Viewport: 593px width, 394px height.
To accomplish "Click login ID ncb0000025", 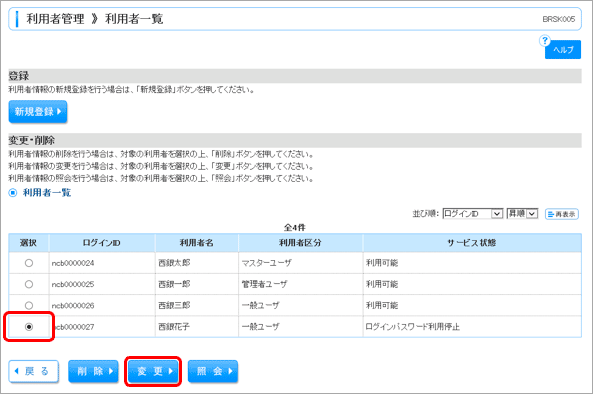I will coord(73,284).
